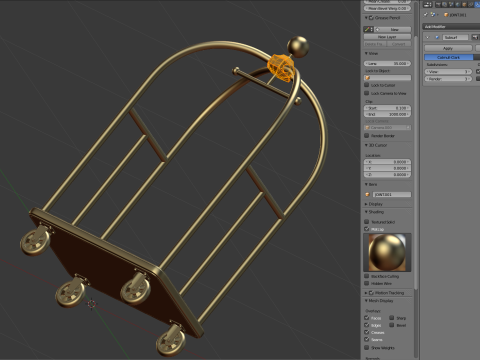This screenshot has height=360, width=480.
Task: Collapse the View panel
Action: click(x=366, y=53)
